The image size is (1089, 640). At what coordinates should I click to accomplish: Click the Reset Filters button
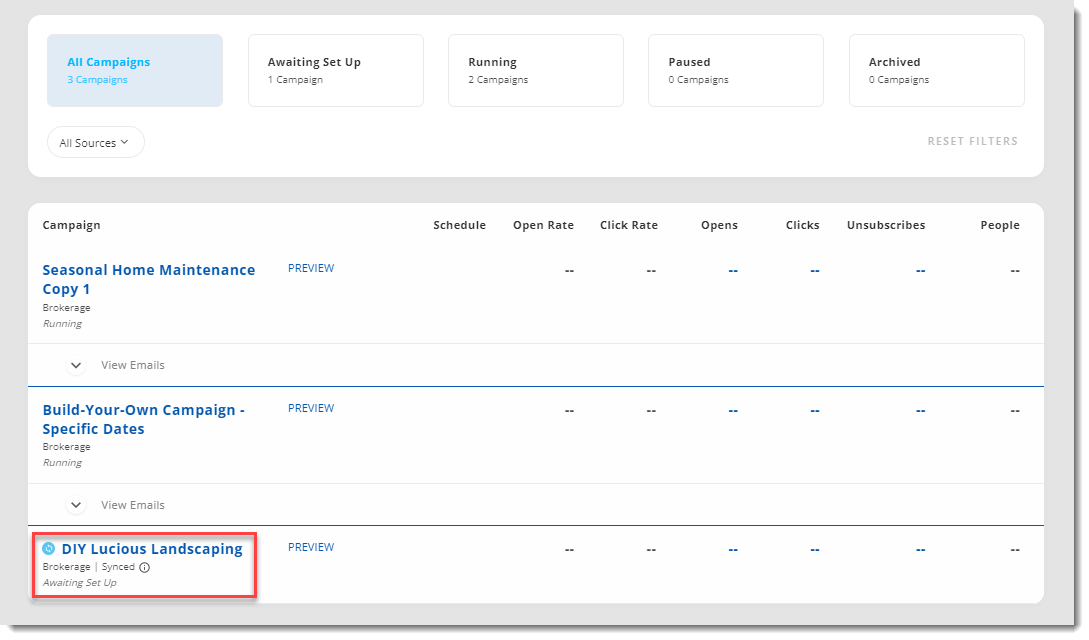pos(972,142)
